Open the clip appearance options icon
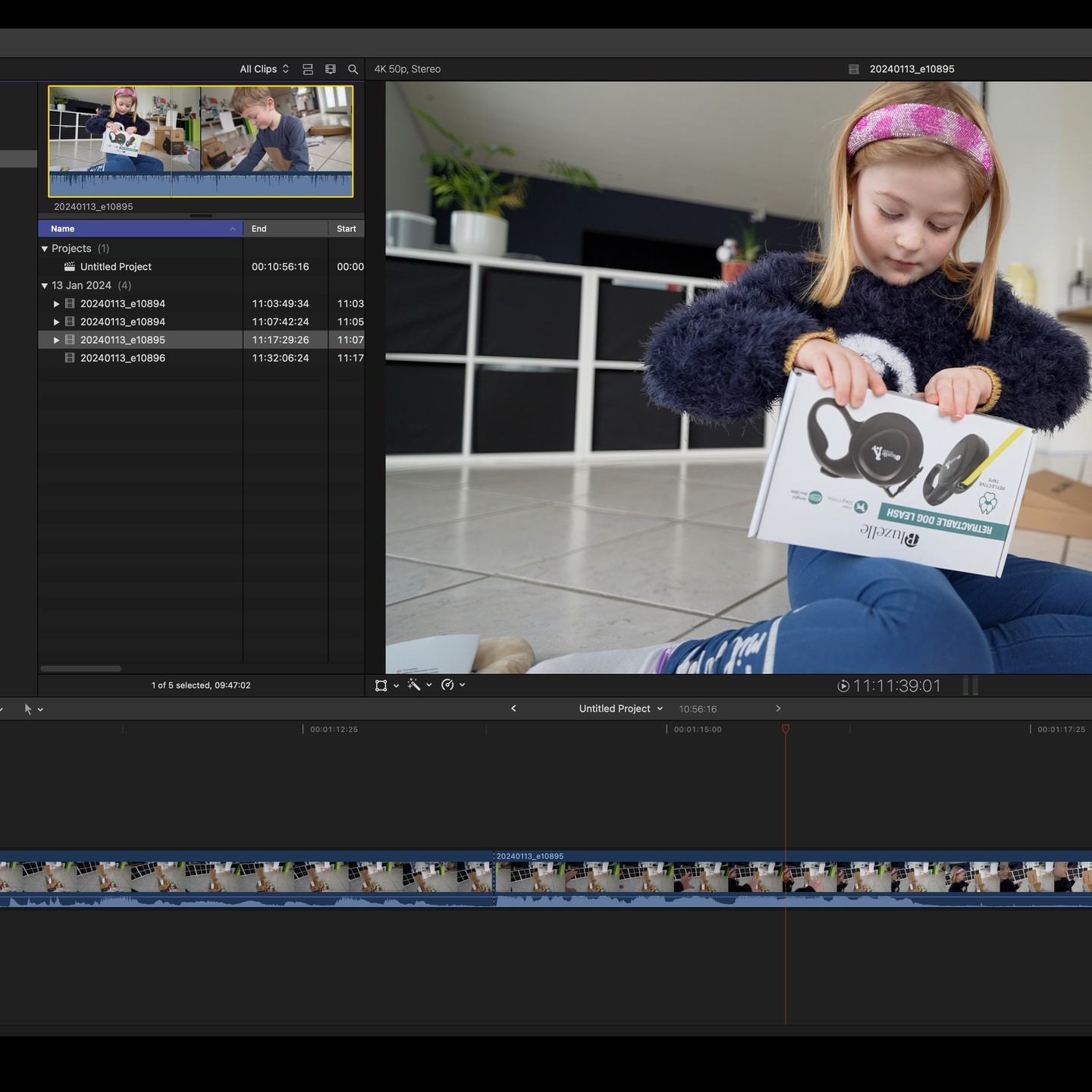1092x1092 pixels. click(330, 69)
